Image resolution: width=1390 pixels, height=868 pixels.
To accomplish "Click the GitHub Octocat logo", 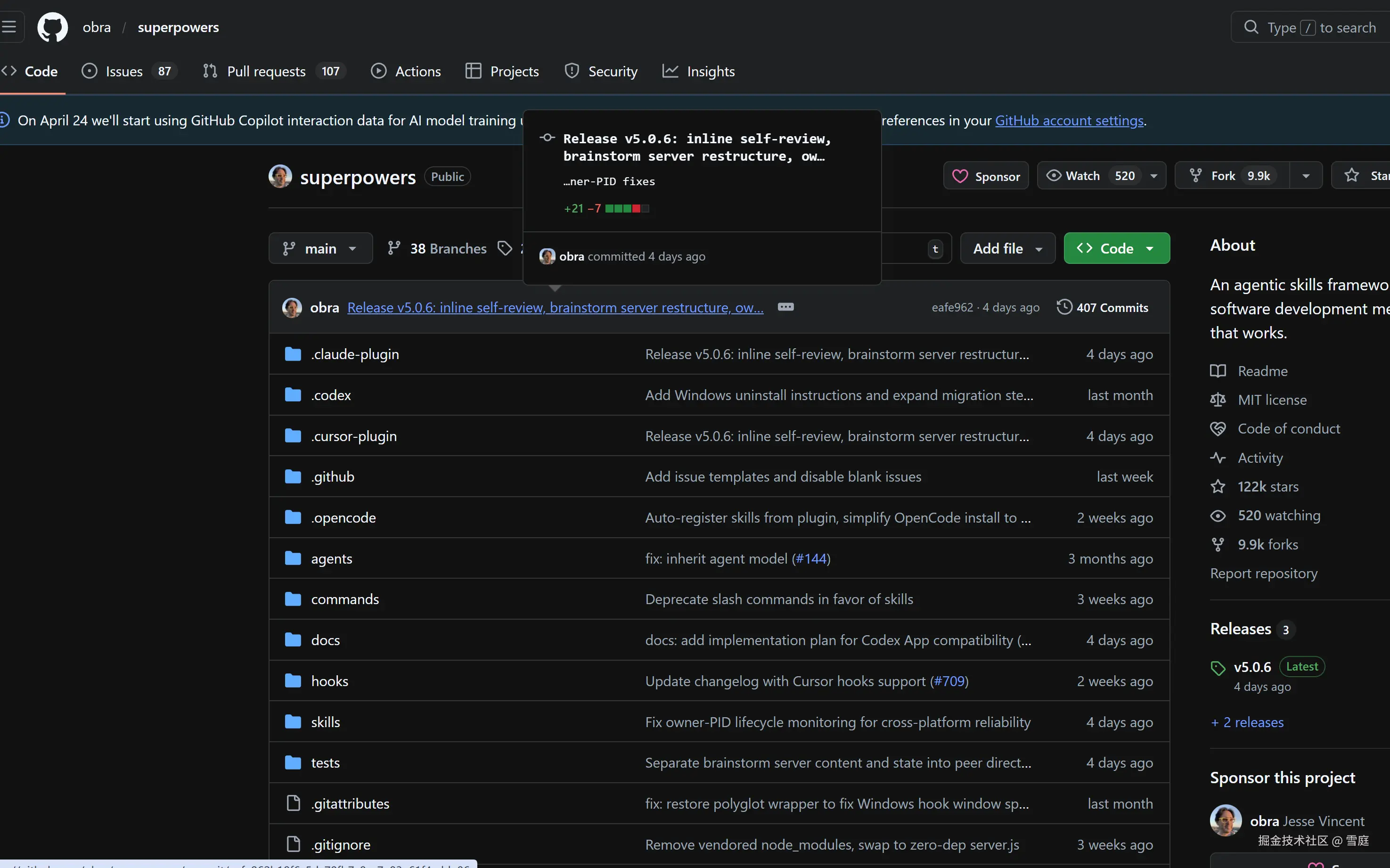I will coord(52,27).
